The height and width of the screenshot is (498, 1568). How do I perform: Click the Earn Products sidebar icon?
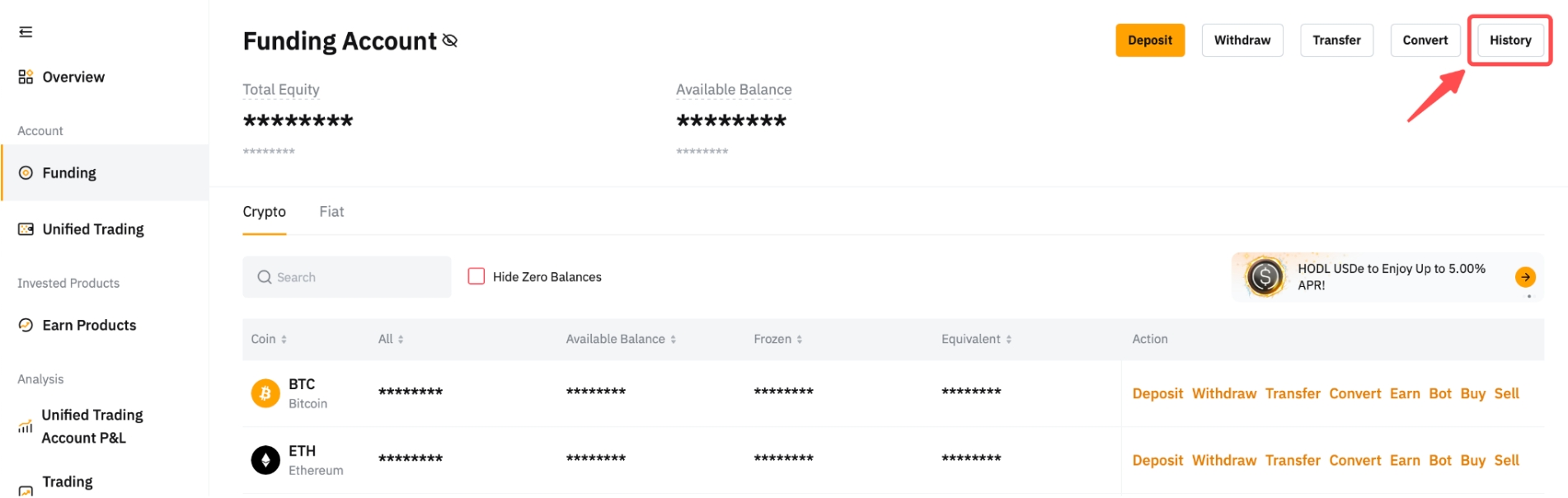26,325
